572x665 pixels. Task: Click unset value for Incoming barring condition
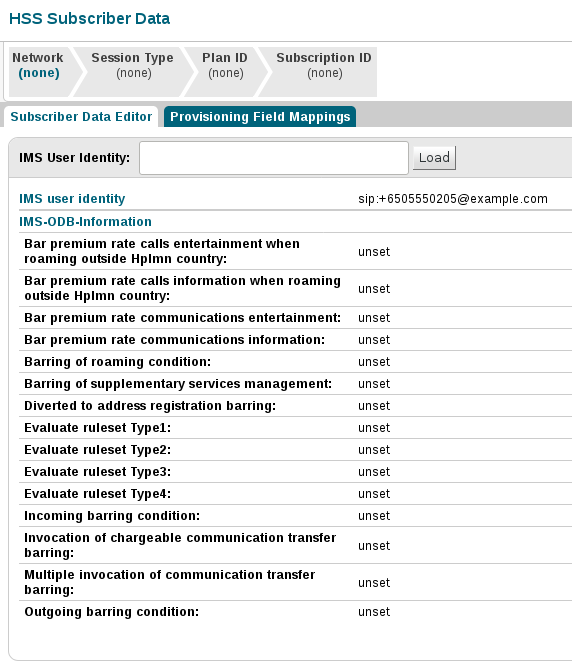pos(374,516)
